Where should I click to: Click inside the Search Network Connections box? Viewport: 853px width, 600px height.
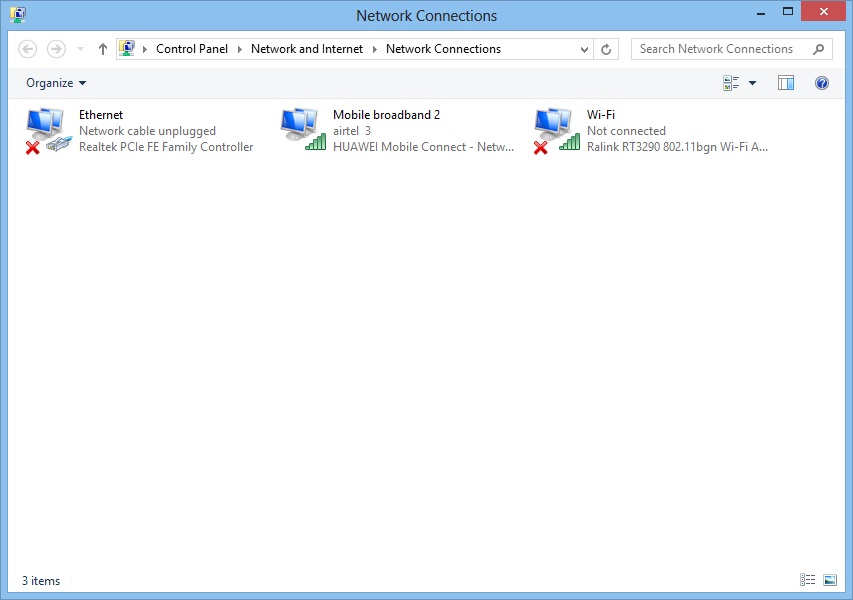pos(720,48)
